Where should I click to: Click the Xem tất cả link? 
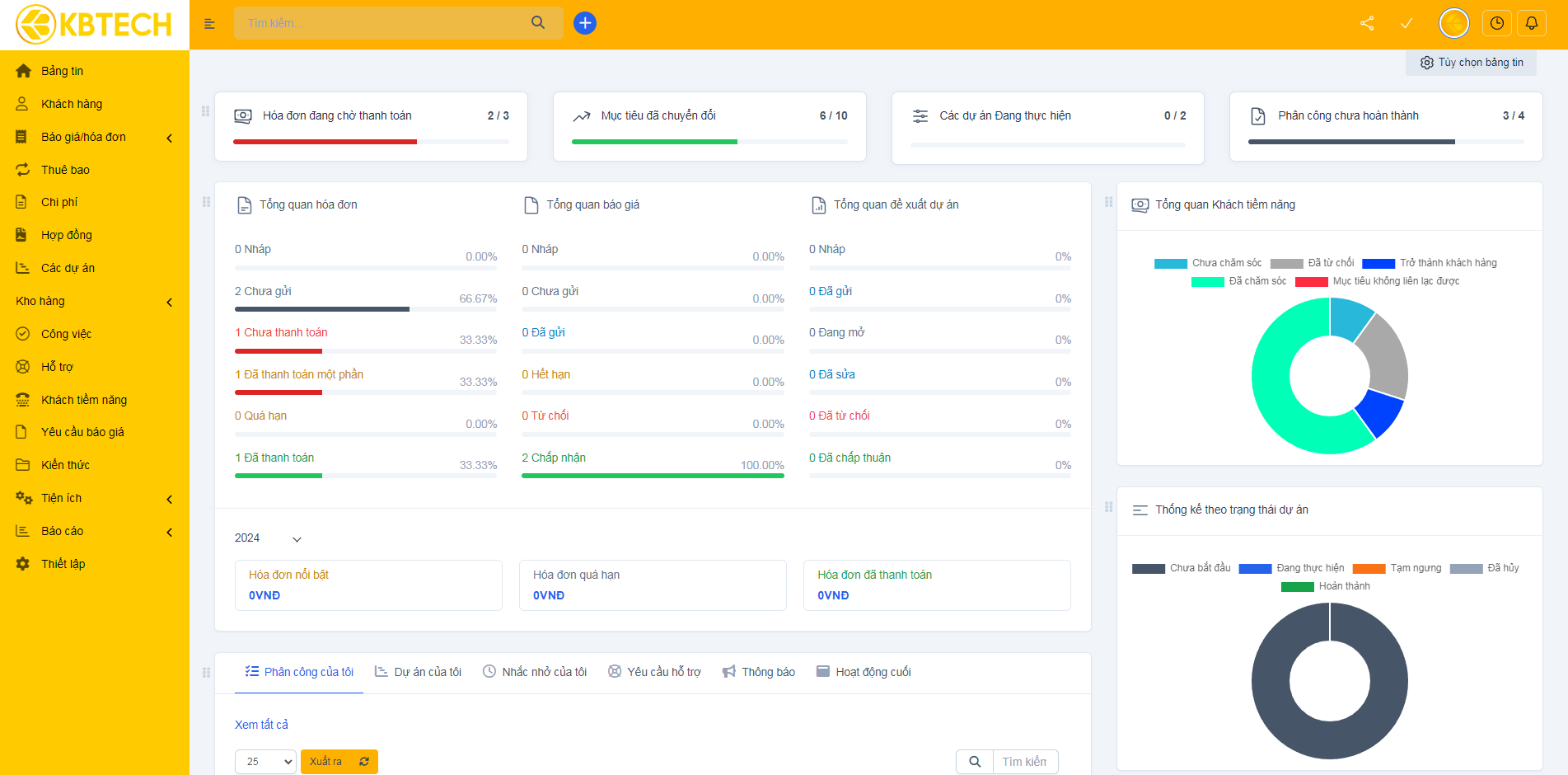[261, 725]
